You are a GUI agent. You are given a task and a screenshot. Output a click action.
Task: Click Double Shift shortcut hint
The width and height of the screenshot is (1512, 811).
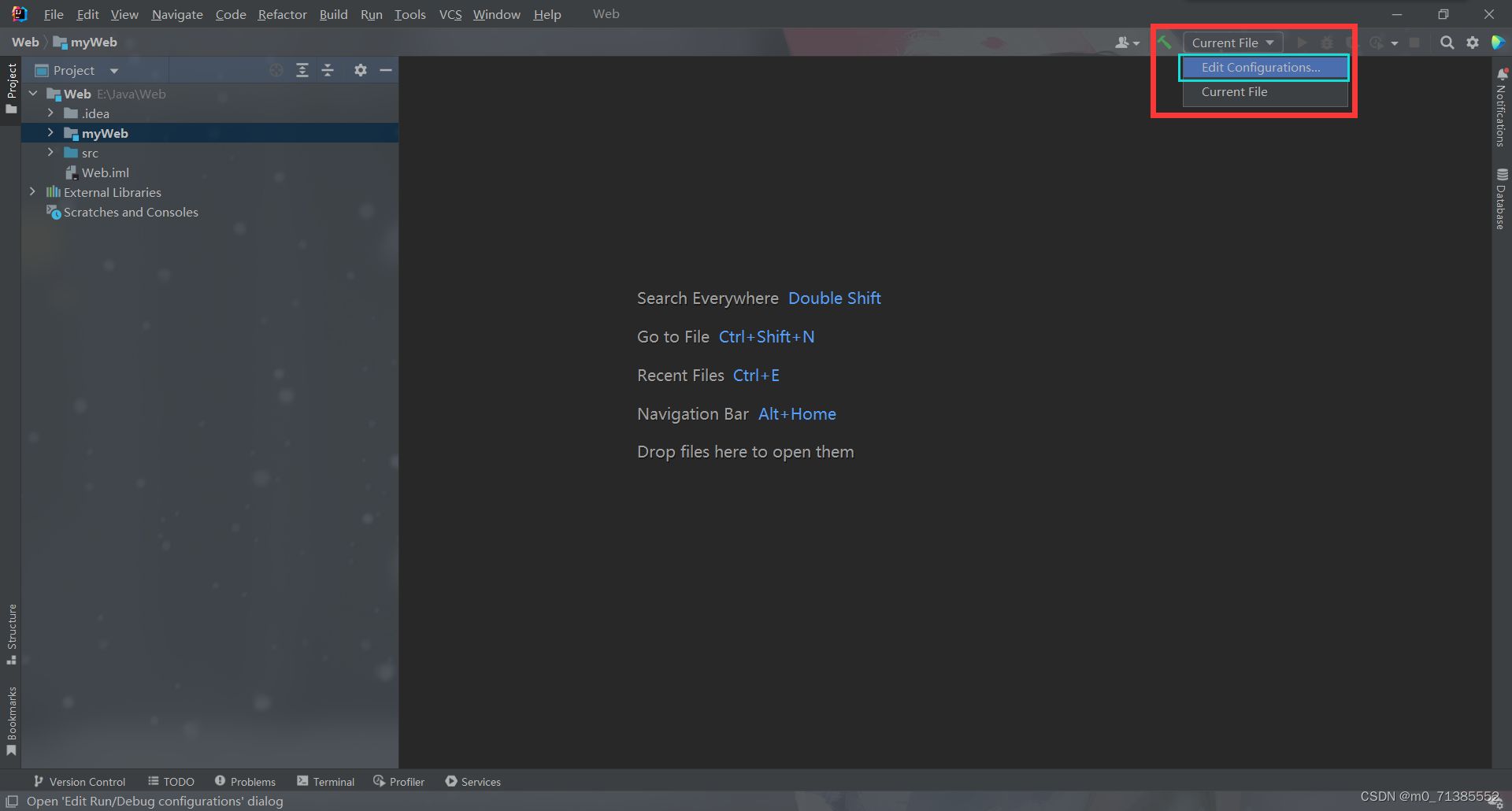point(835,298)
